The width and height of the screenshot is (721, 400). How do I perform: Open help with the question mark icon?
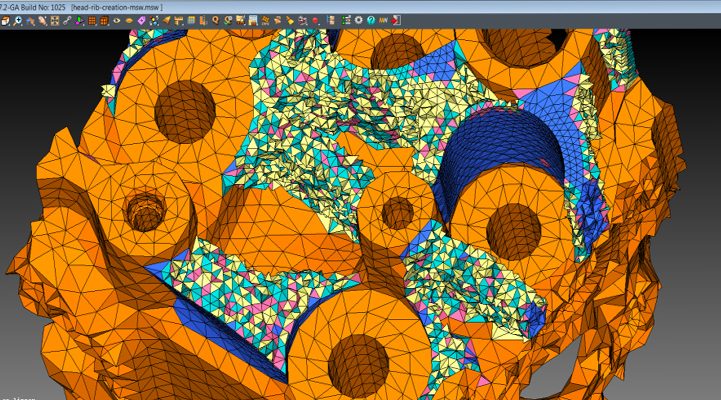[370, 20]
